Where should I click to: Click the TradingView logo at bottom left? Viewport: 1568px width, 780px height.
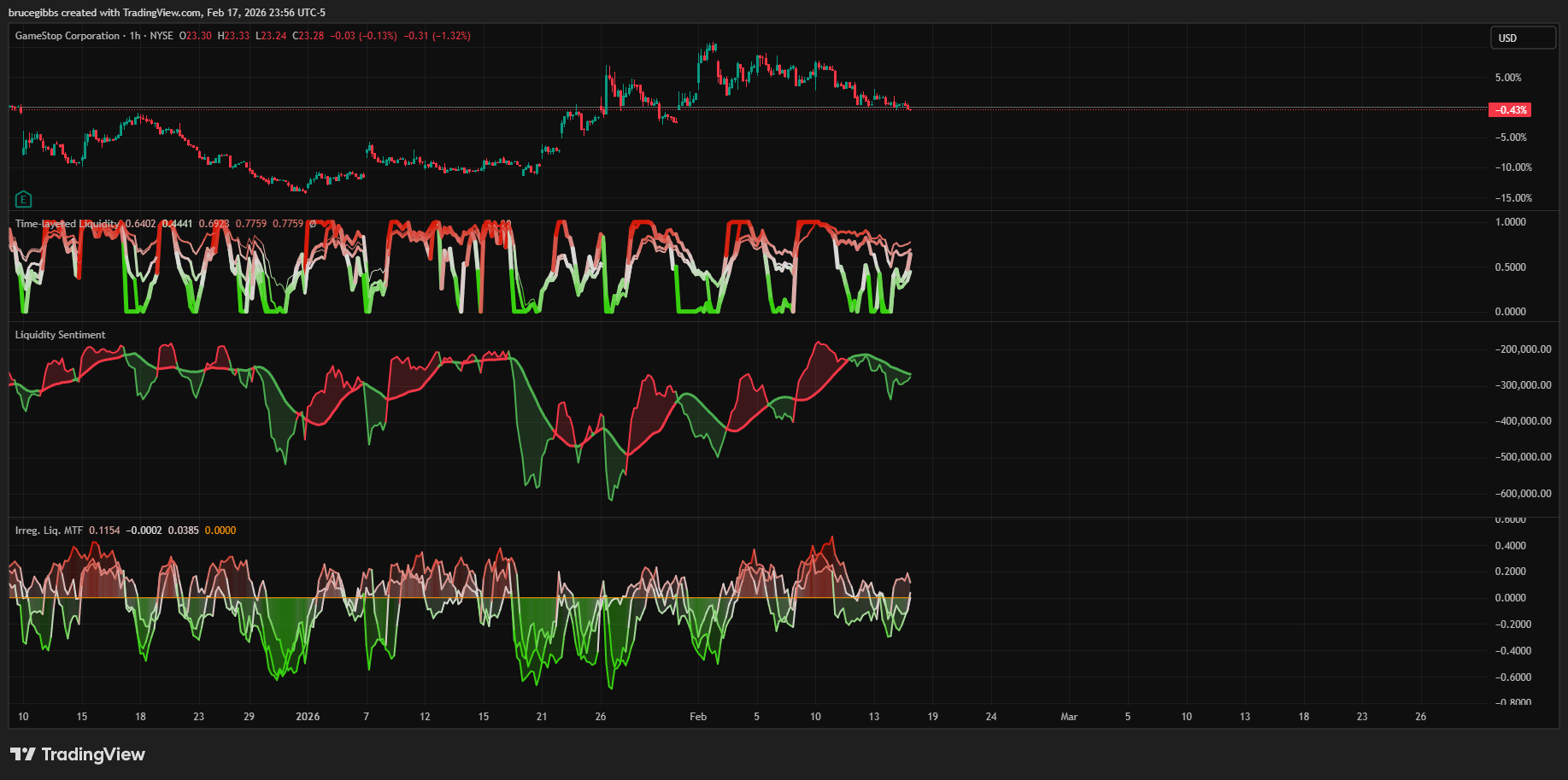pos(78,754)
